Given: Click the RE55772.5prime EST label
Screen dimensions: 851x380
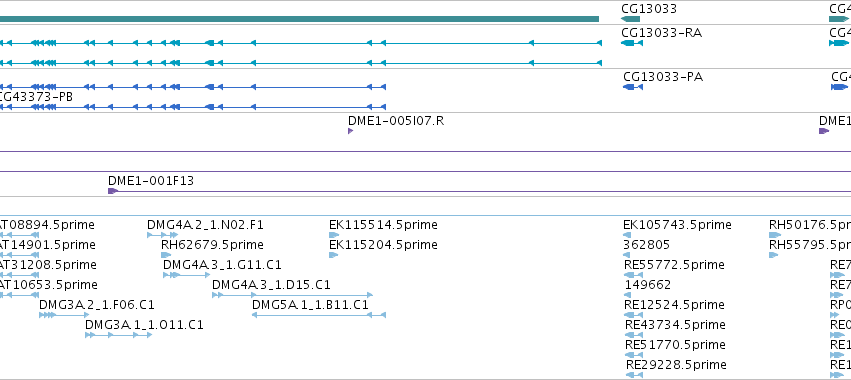Looking at the screenshot, I should [x=675, y=265].
